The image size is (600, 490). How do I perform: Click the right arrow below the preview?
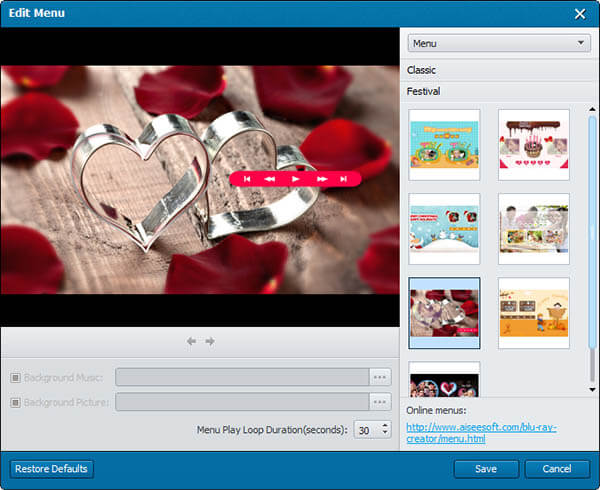tap(210, 341)
